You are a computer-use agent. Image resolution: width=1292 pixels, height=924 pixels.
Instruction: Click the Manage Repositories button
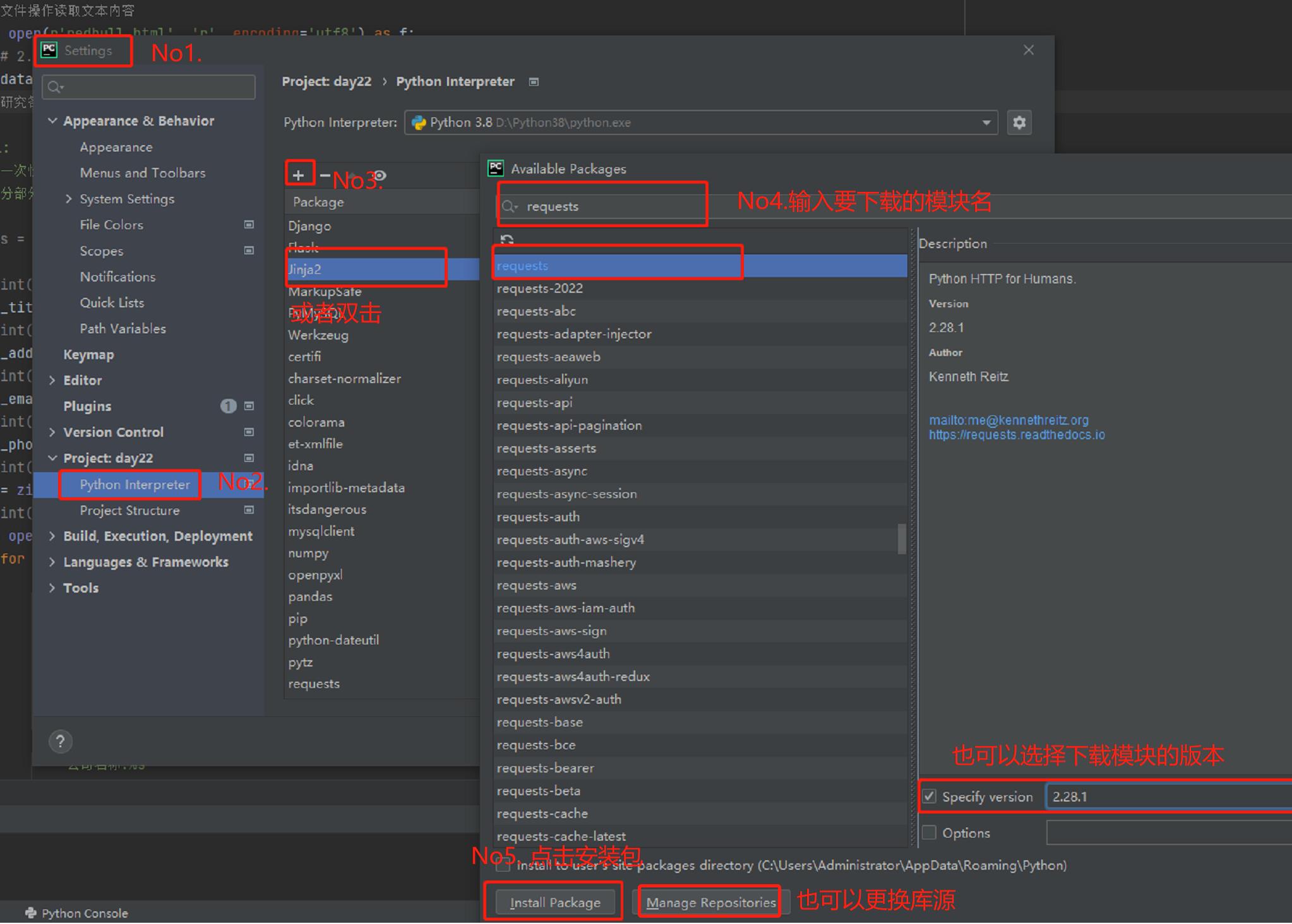(x=710, y=902)
